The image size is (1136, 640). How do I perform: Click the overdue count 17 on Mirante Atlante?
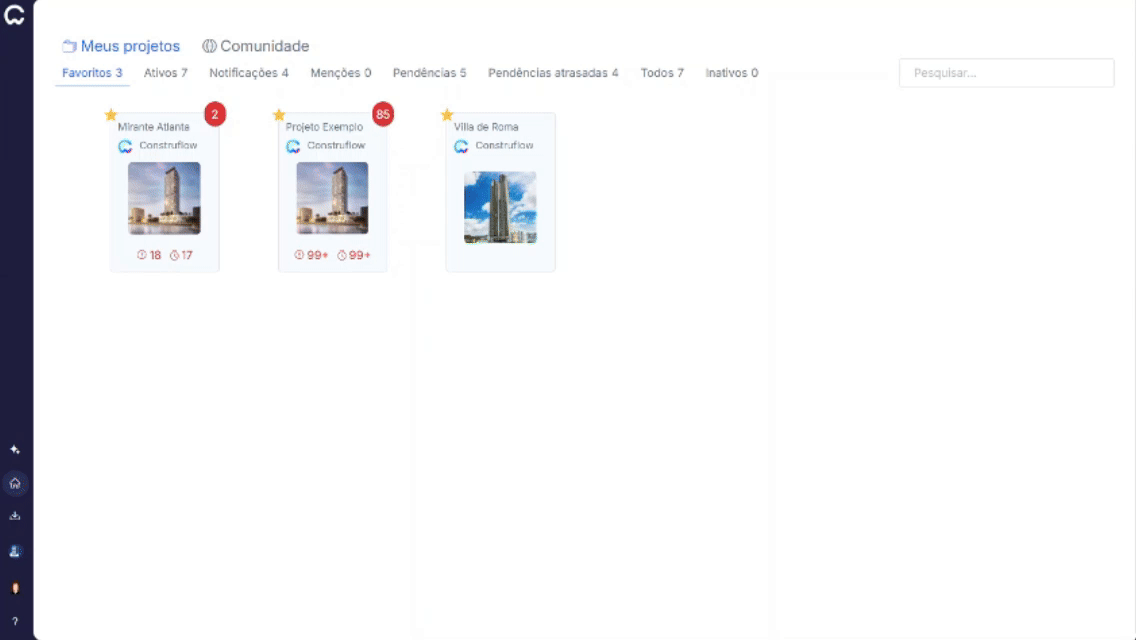pos(181,255)
